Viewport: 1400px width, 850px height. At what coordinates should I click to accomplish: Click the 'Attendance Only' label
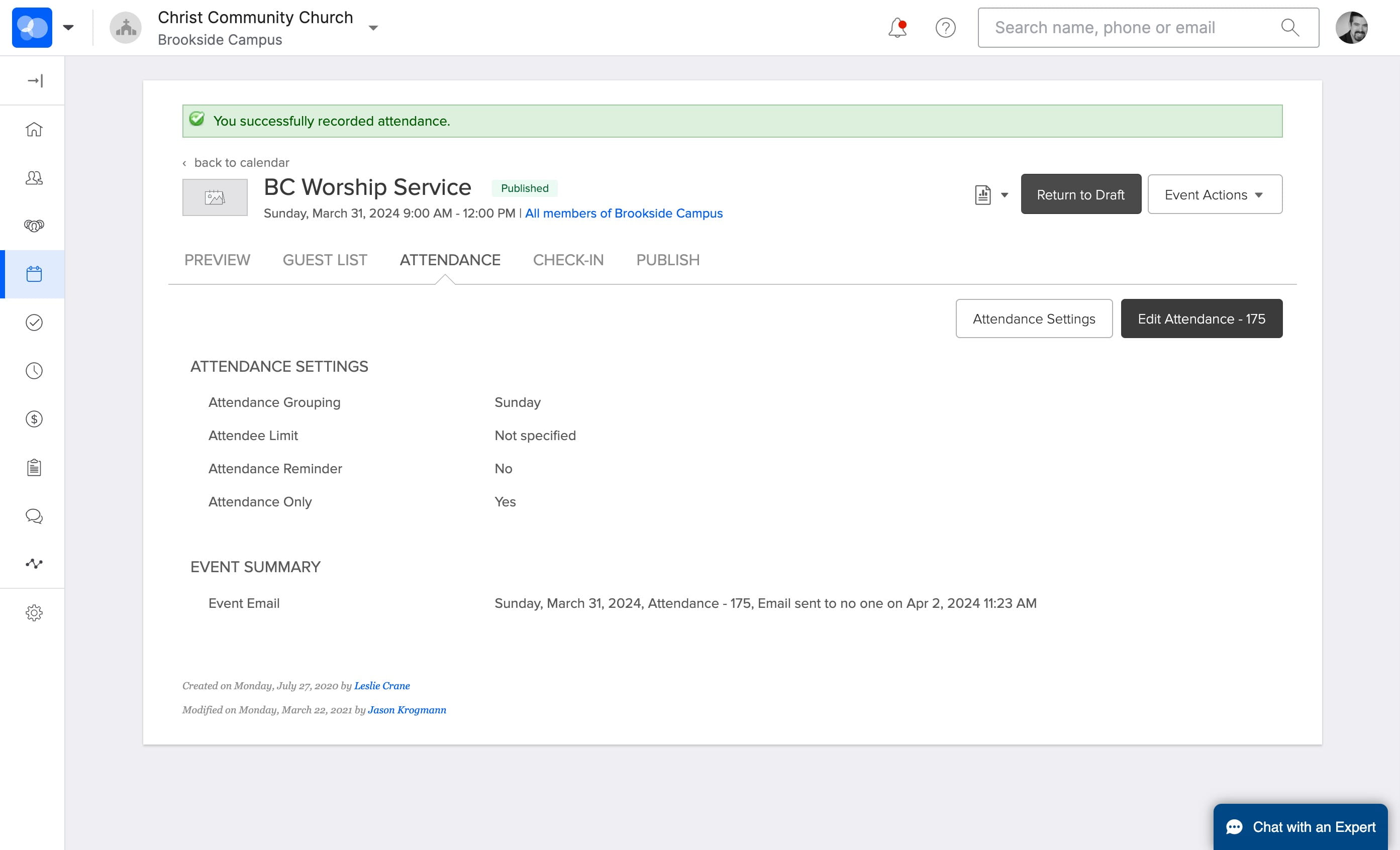tap(260, 502)
